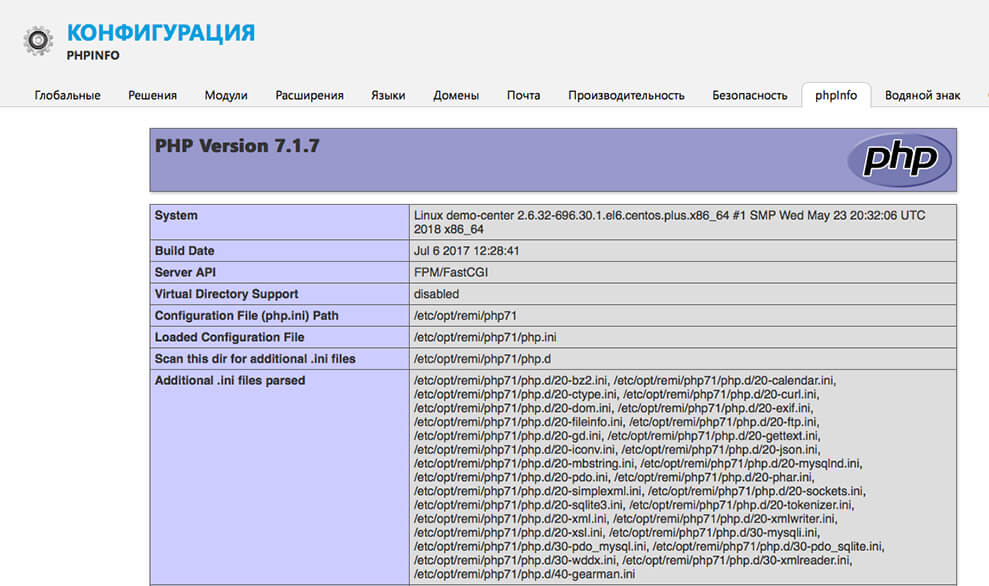This screenshot has height=586, width=989.
Task: Click the Virtual Directory Support label
Action: [x=226, y=294]
